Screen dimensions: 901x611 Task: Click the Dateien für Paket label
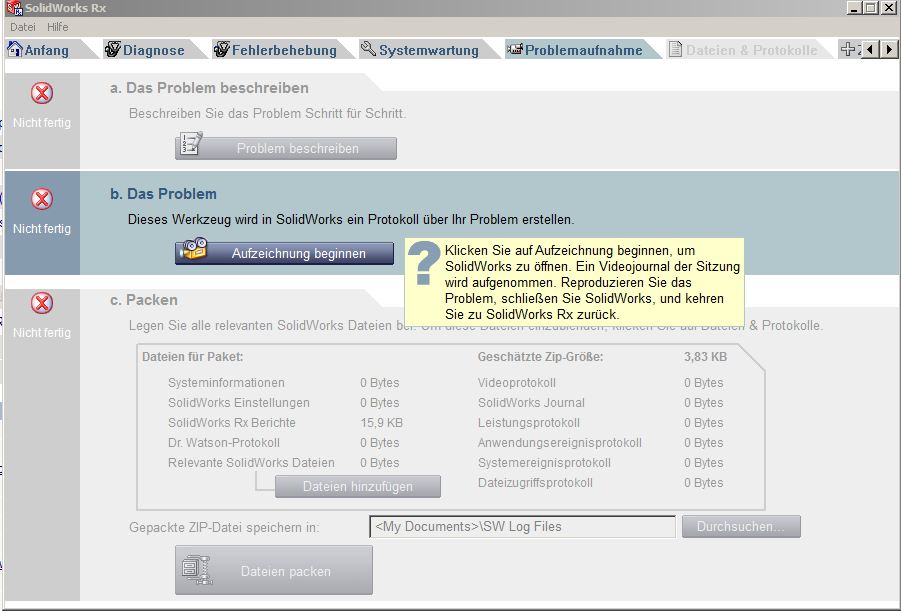(x=192, y=357)
